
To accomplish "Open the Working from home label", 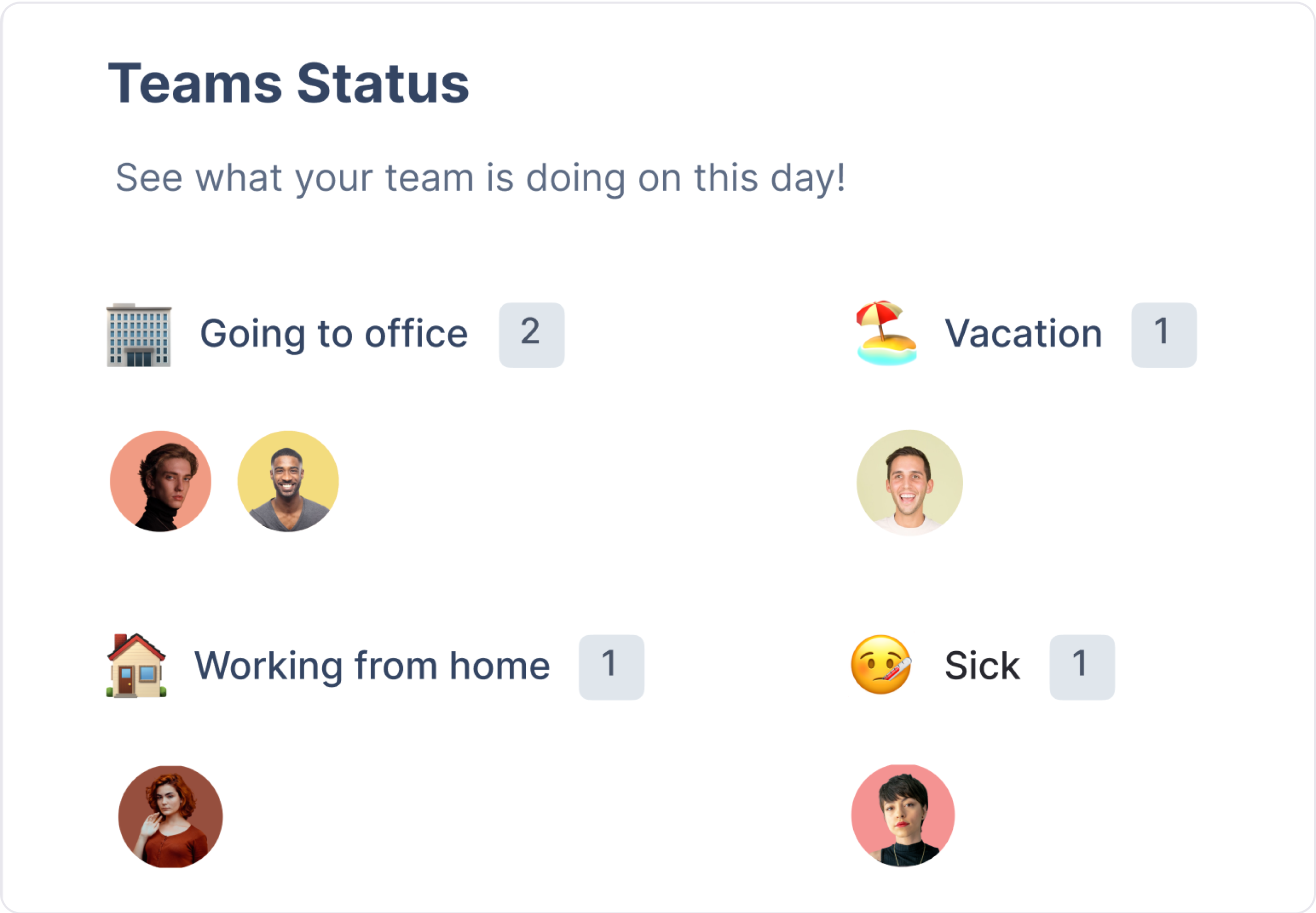I will coord(372,666).
